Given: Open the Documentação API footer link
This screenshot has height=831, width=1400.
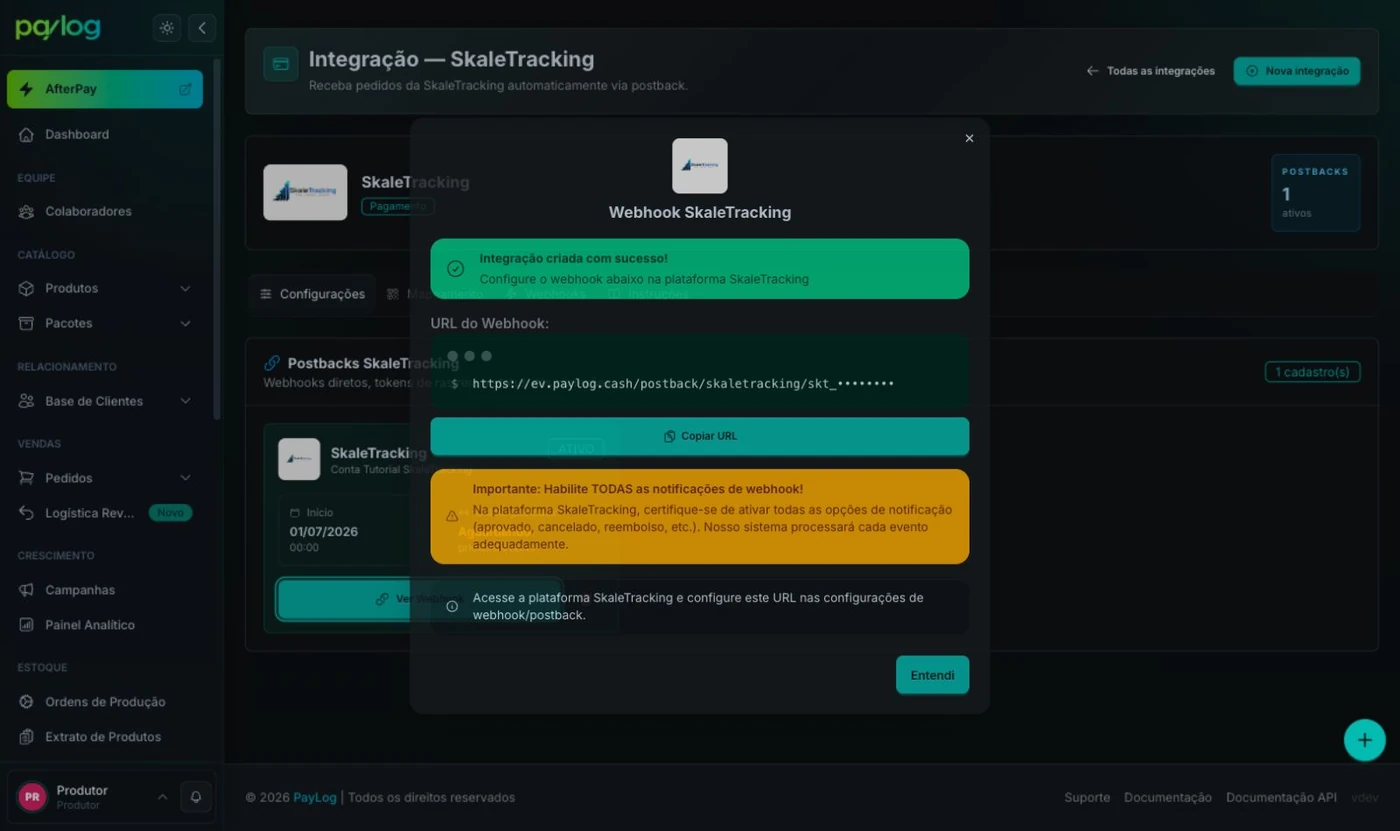Looking at the screenshot, I should tap(1281, 797).
